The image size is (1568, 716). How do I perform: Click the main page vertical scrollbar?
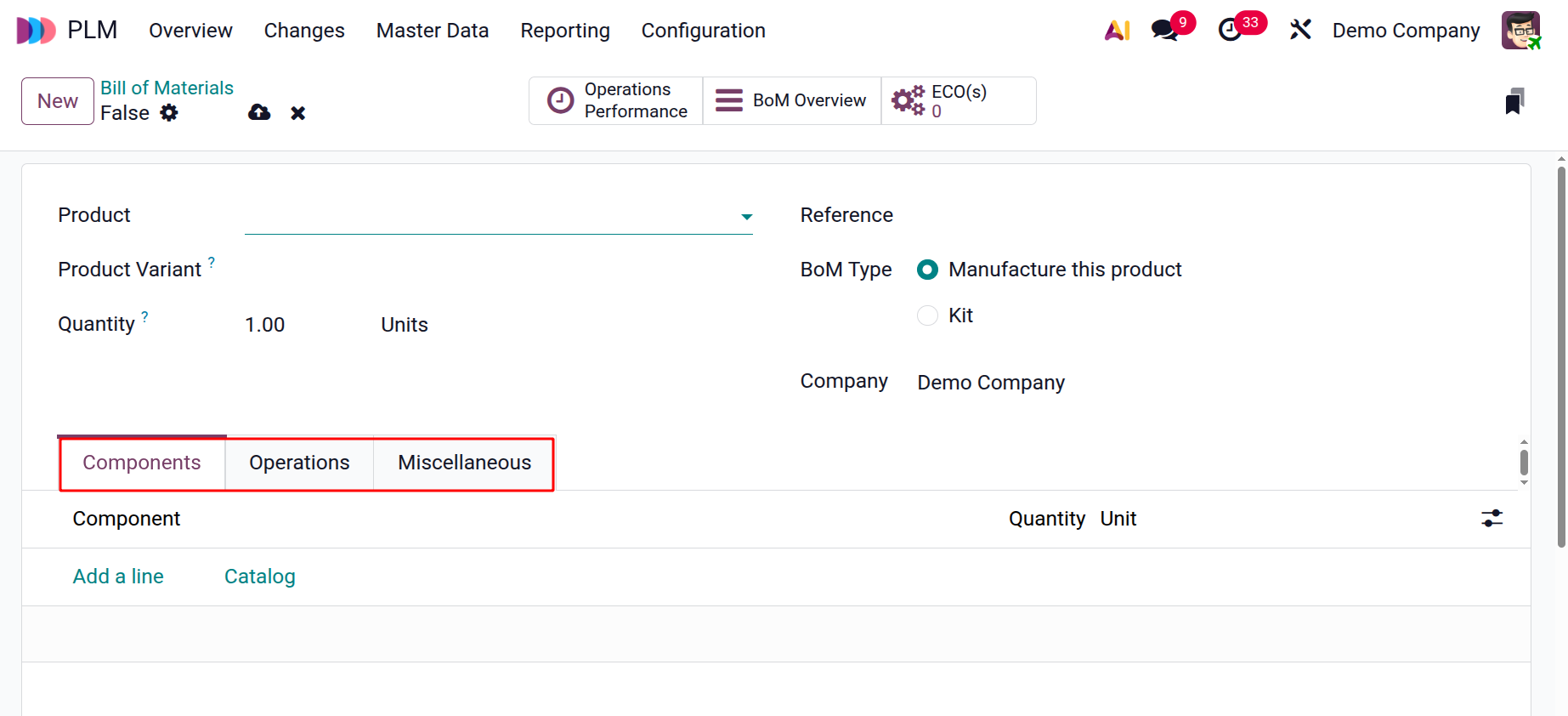[1561, 357]
